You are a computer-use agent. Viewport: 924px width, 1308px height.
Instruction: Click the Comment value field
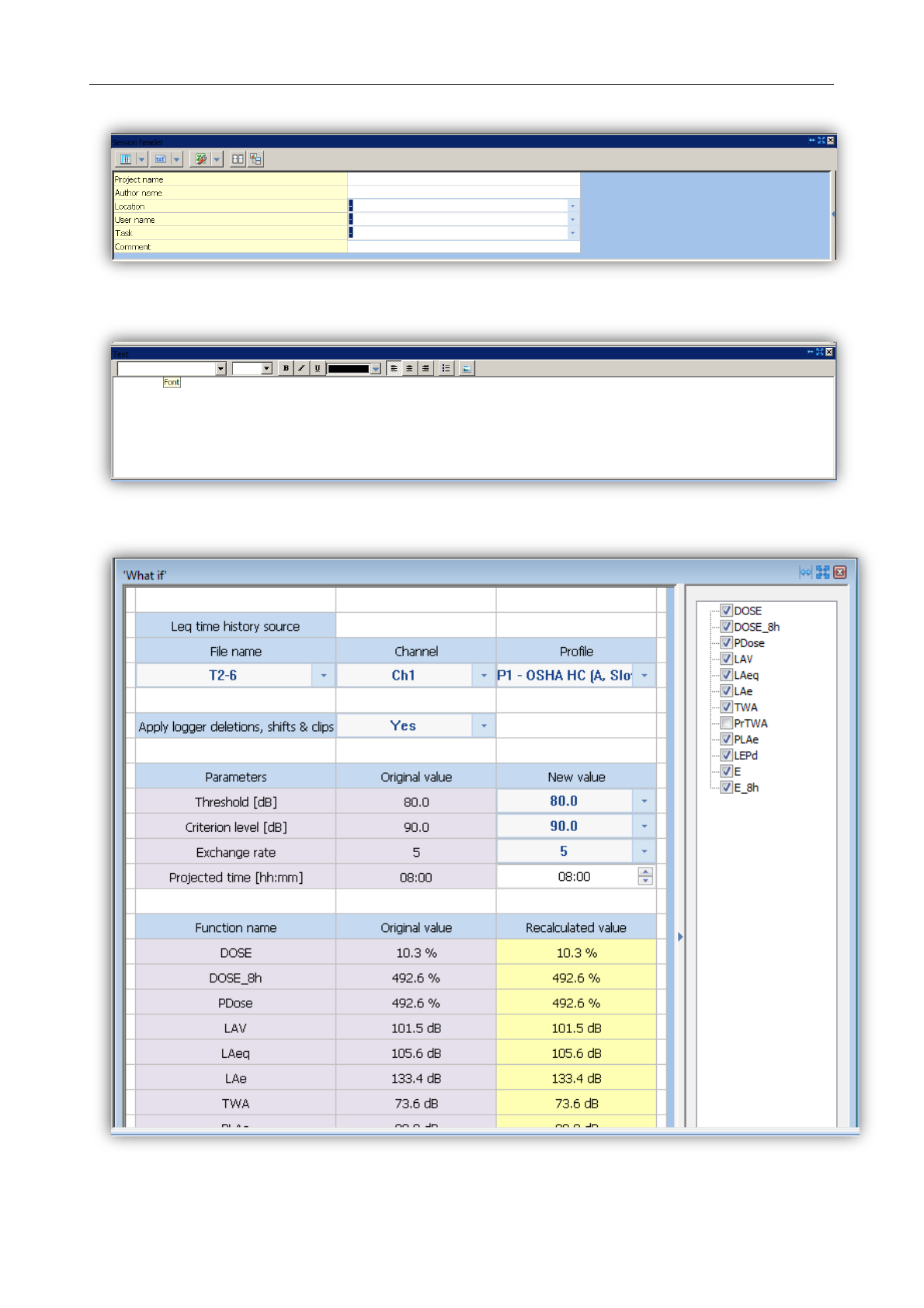coord(464,246)
